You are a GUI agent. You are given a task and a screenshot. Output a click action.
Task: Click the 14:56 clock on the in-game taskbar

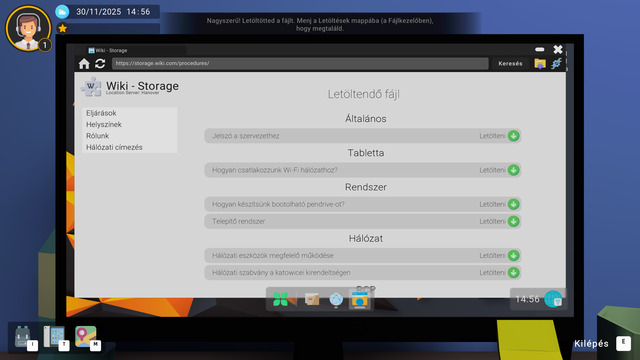(x=527, y=299)
